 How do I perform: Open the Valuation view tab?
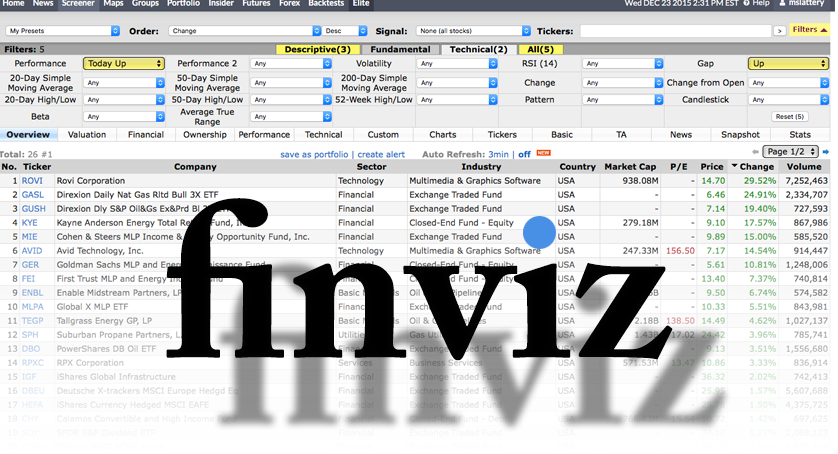coord(87,135)
